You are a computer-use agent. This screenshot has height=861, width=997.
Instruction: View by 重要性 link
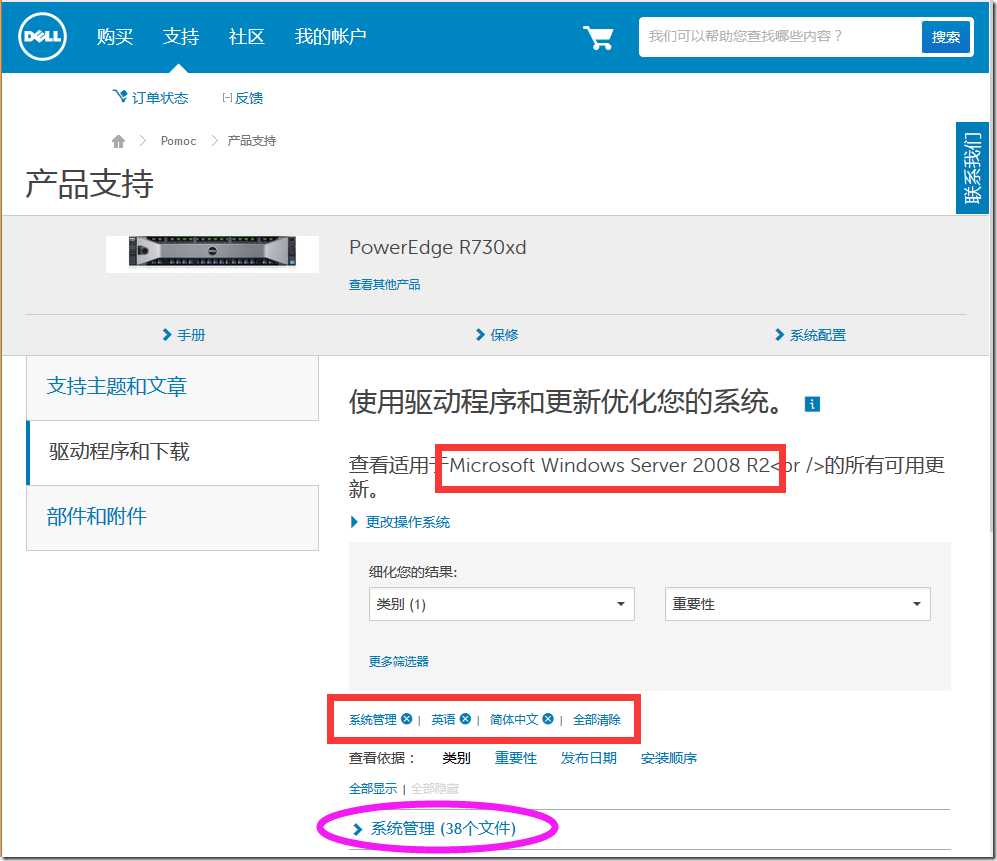516,758
